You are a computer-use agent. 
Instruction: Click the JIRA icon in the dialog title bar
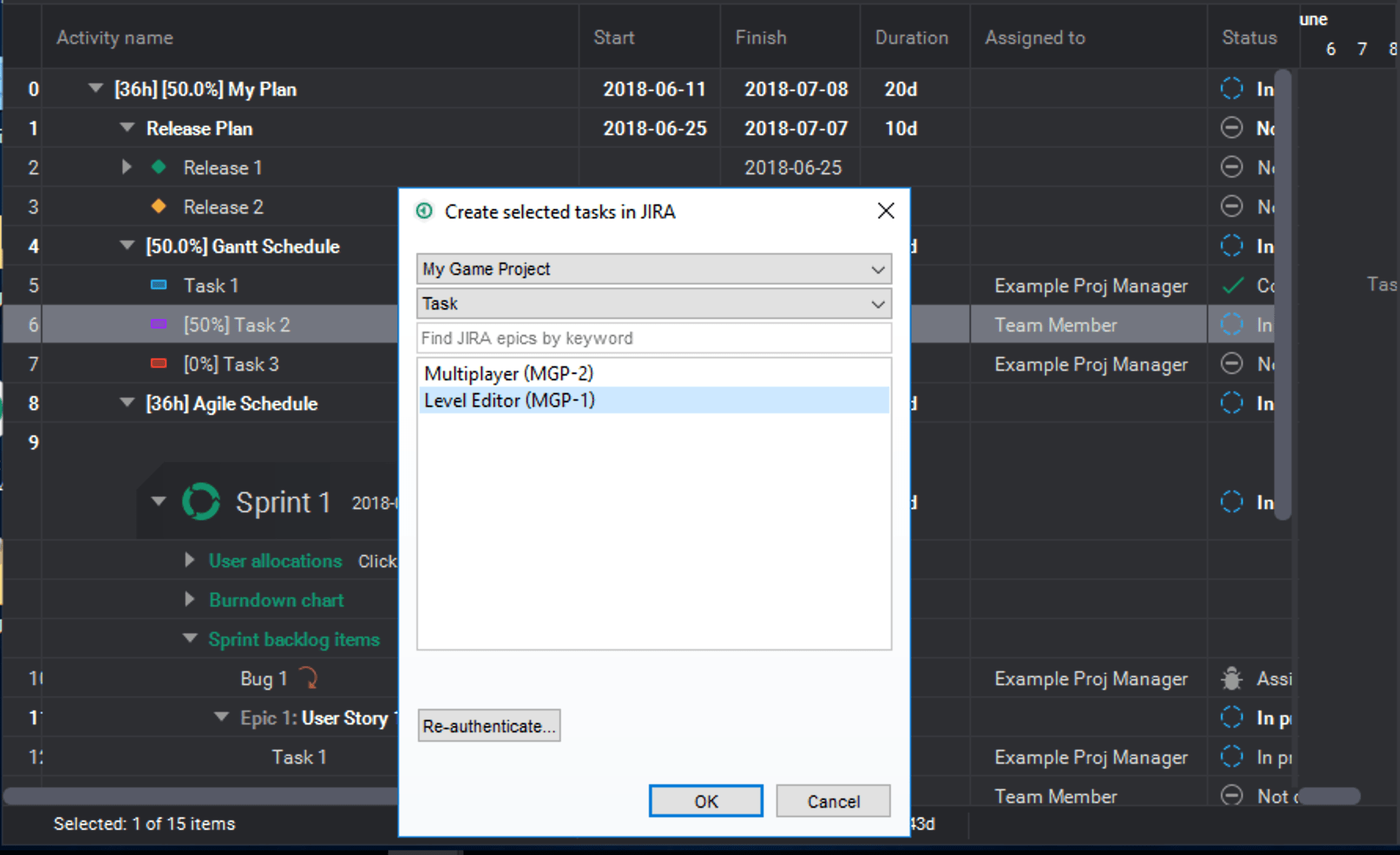pyautogui.click(x=423, y=211)
